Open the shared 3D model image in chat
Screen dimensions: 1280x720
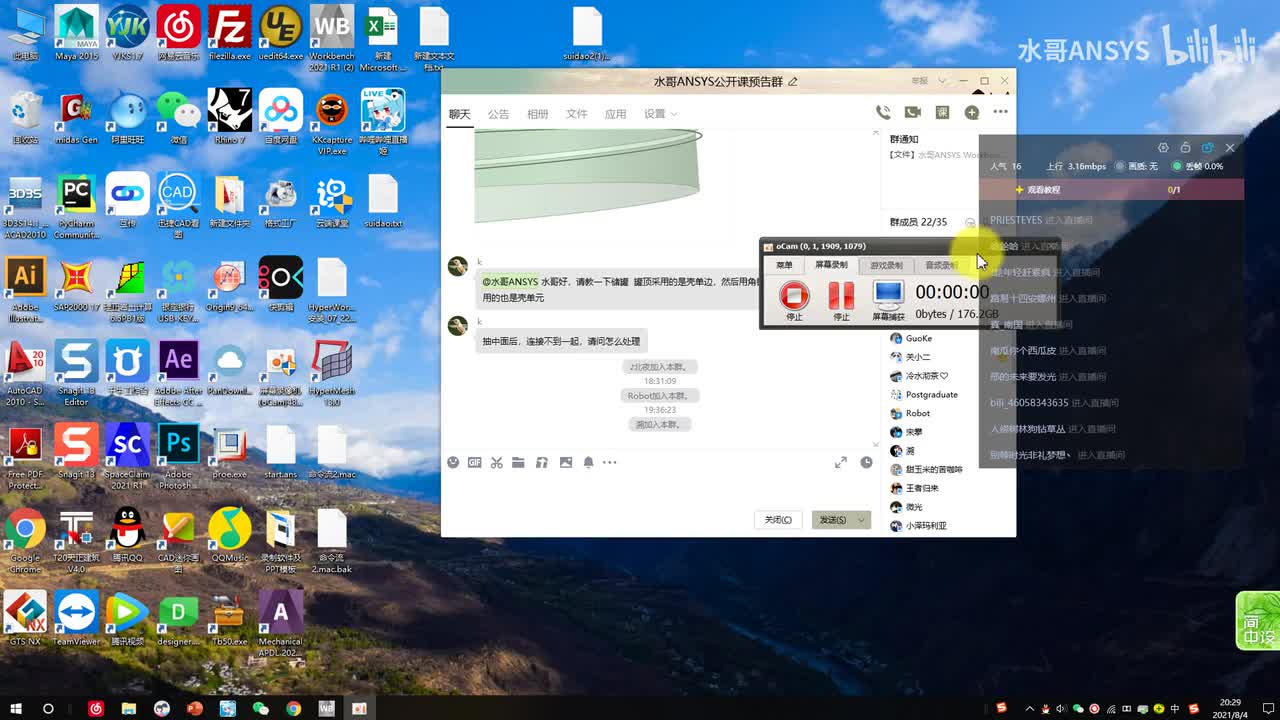tap(587, 176)
